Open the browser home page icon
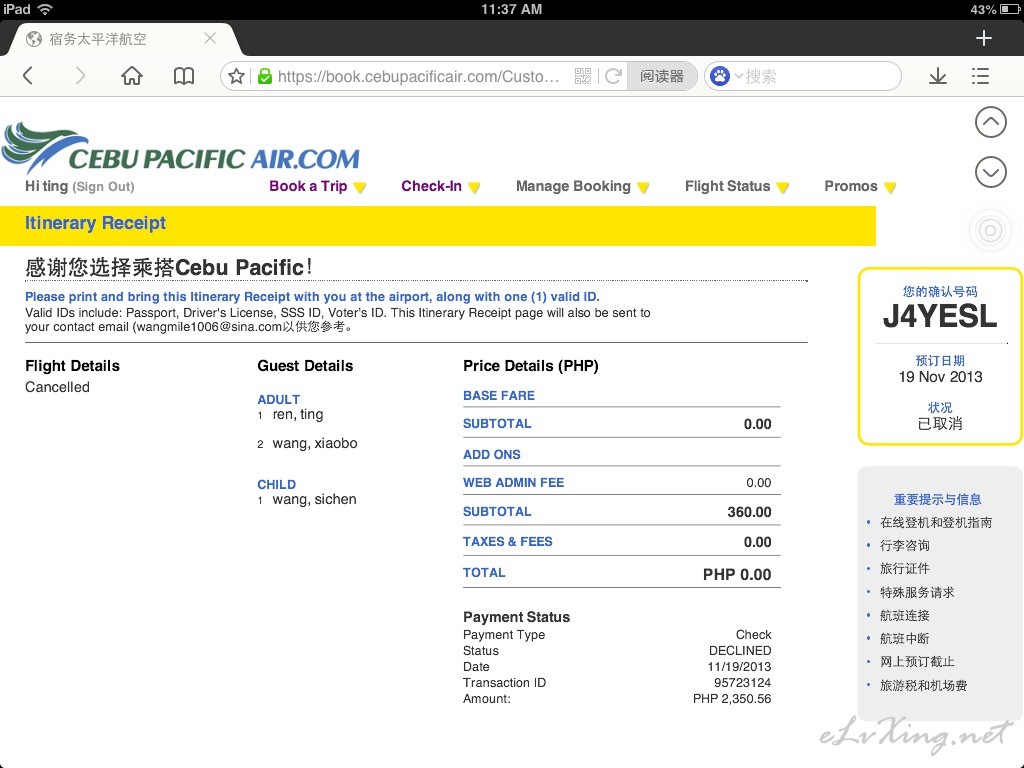 tap(132, 76)
